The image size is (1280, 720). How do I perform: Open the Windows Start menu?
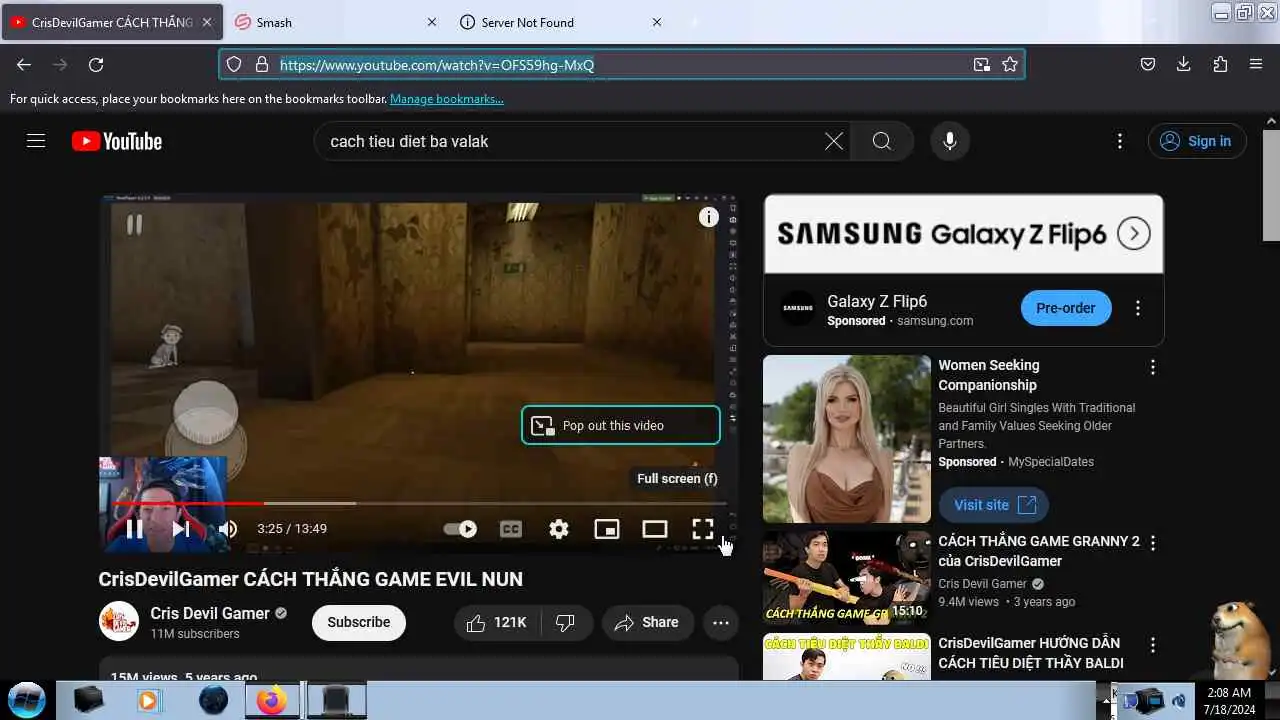pos(27,700)
